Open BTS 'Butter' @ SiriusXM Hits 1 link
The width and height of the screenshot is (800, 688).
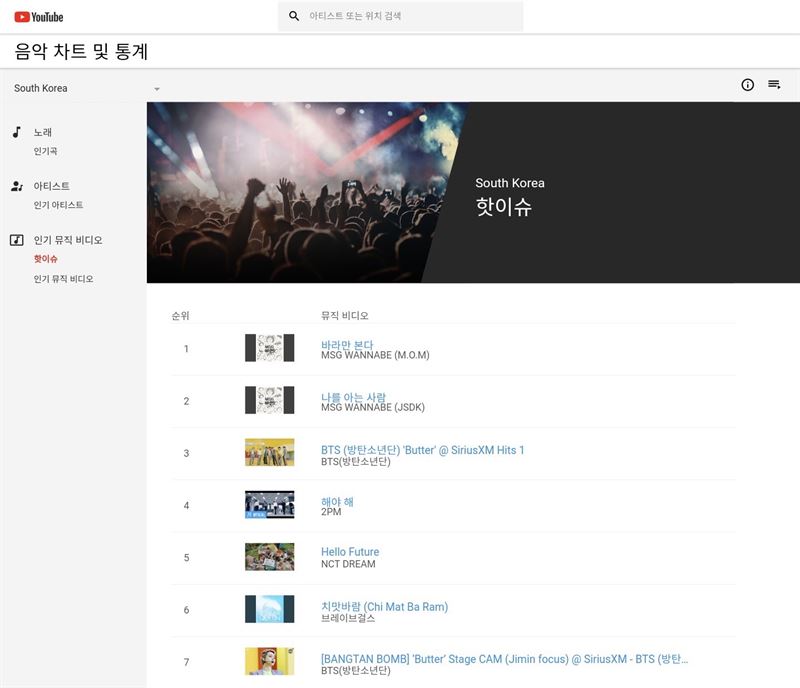click(422, 450)
